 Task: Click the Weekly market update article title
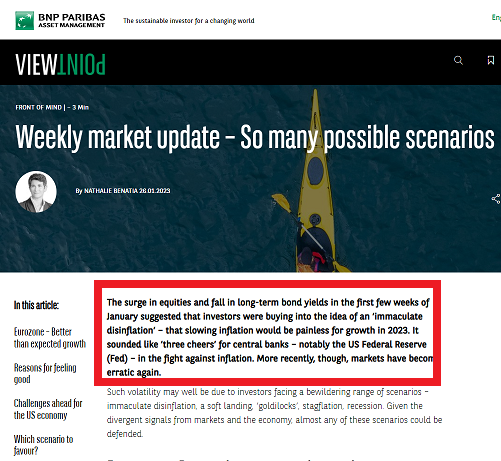tap(255, 137)
